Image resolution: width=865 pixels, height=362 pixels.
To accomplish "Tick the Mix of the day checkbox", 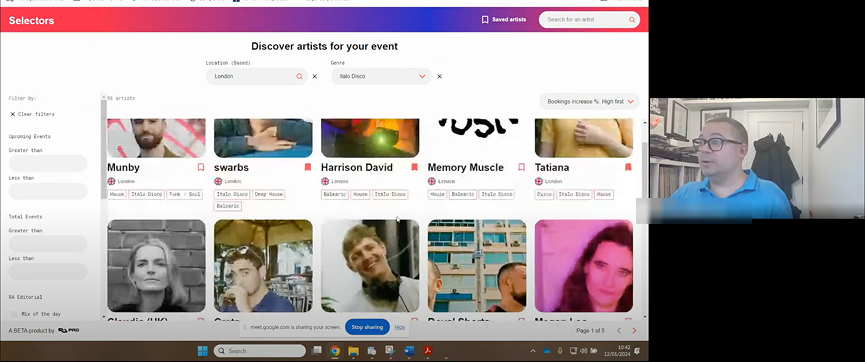I will tap(14, 314).
